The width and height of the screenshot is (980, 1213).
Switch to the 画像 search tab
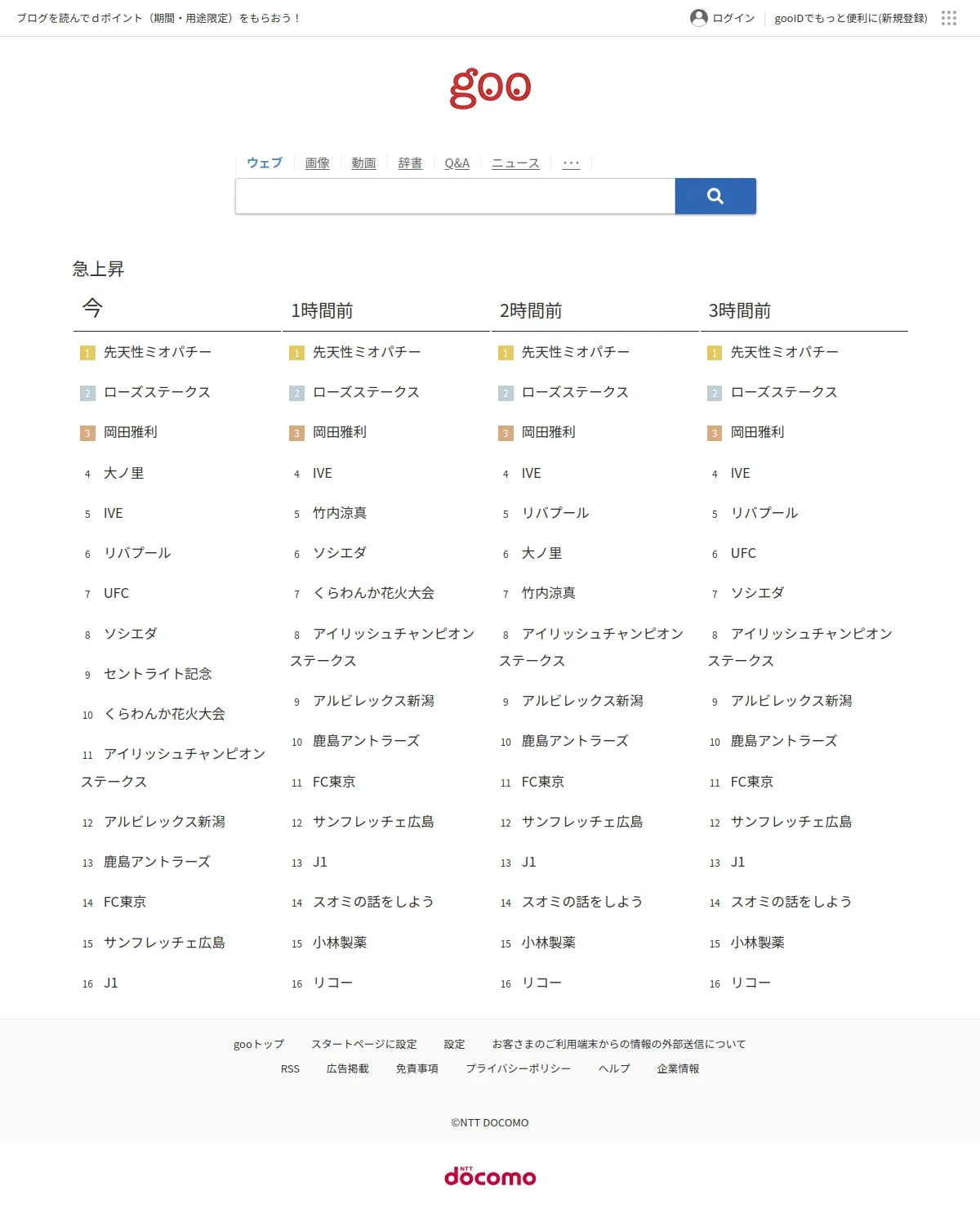317,163
